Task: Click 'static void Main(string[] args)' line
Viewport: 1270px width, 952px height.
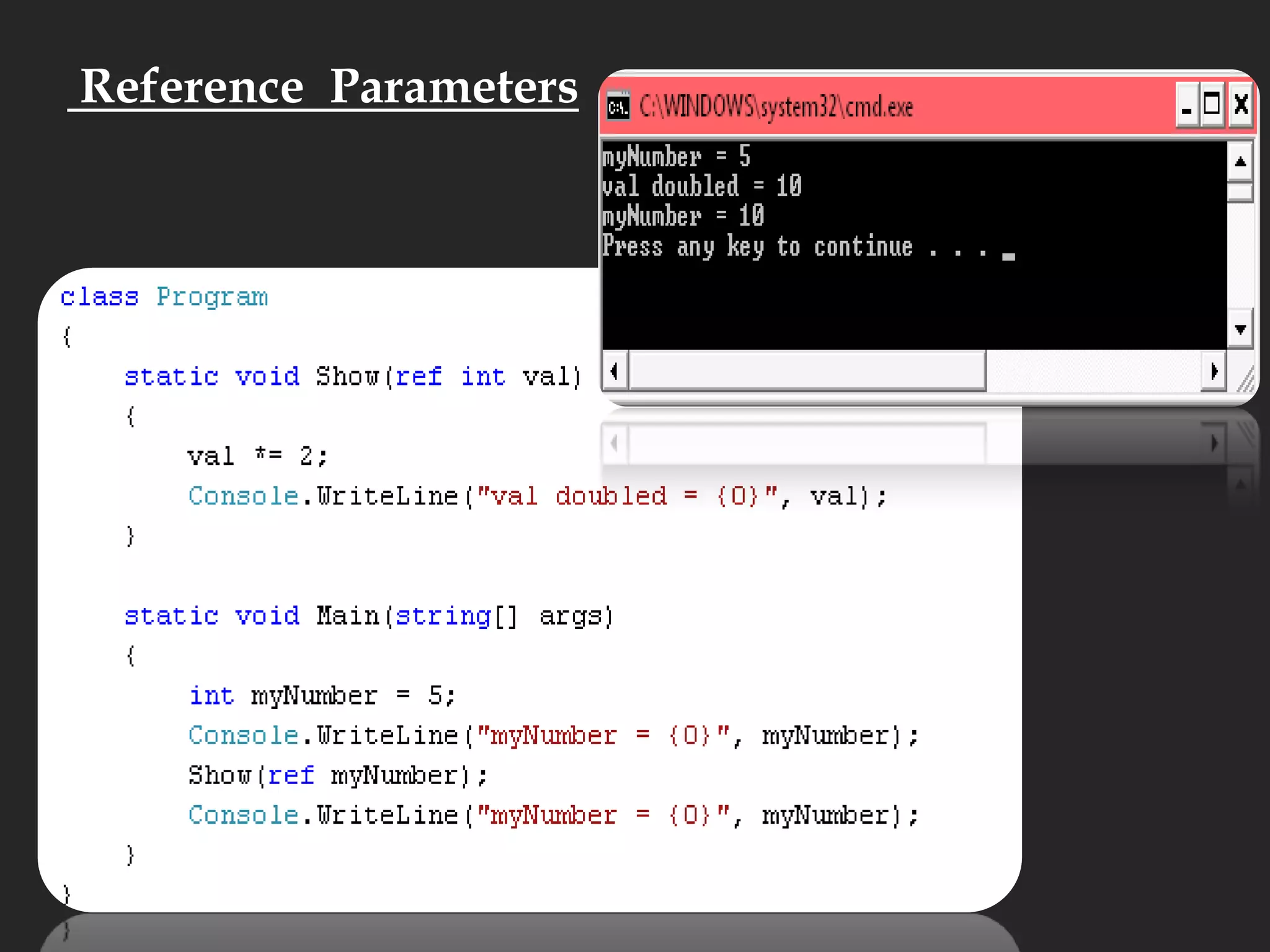Action: 369,616
